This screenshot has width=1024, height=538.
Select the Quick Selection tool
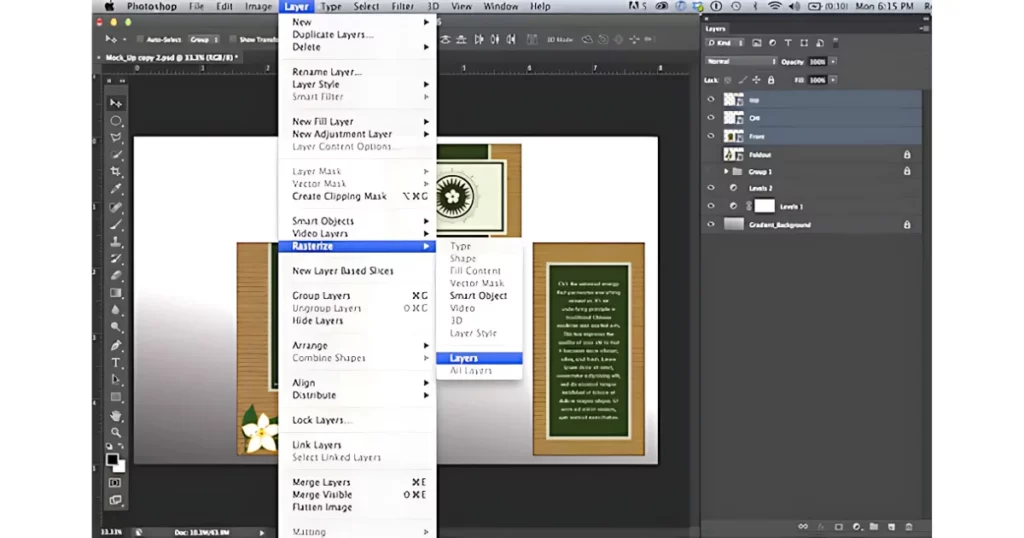click(x=116, y=155)
